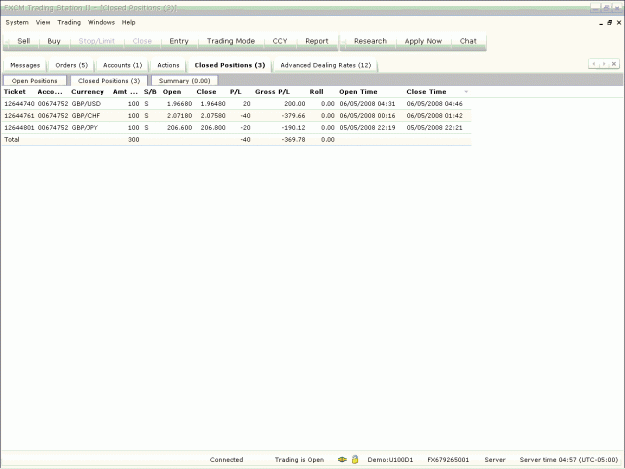Open the System menu
625x469 pixels.
coord(17,22)
